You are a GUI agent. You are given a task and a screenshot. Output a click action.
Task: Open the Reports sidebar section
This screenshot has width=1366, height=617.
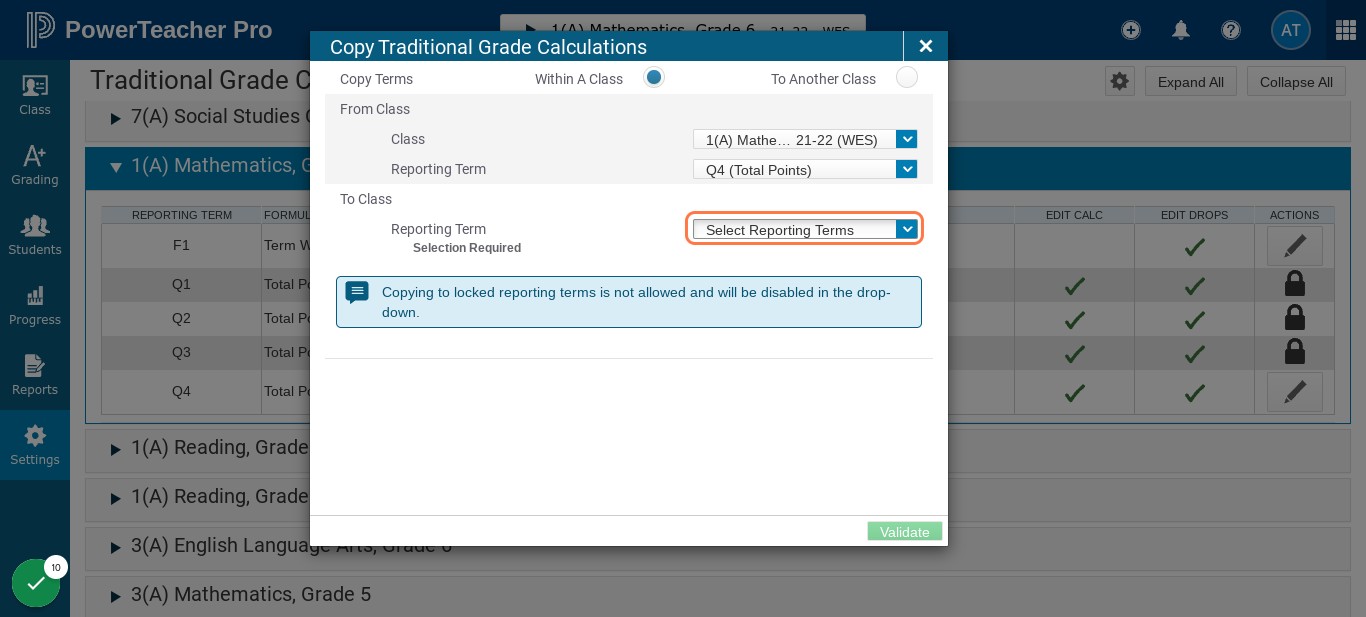(35, 375)
